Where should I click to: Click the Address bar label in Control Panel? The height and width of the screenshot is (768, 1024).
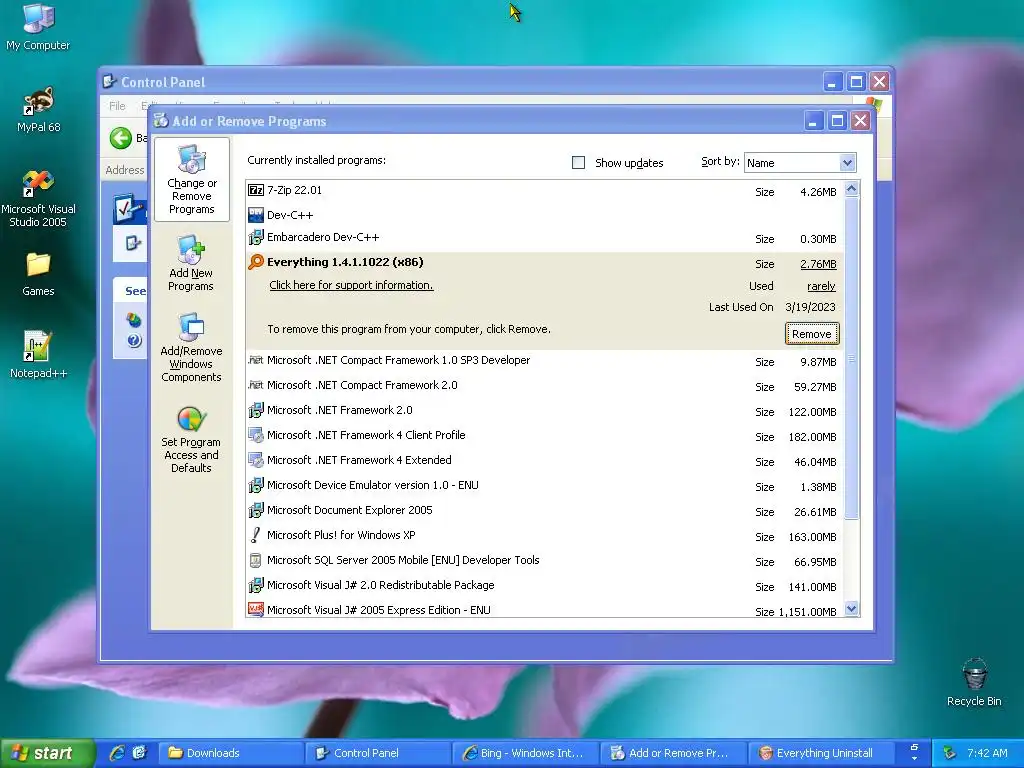point(125,170)
